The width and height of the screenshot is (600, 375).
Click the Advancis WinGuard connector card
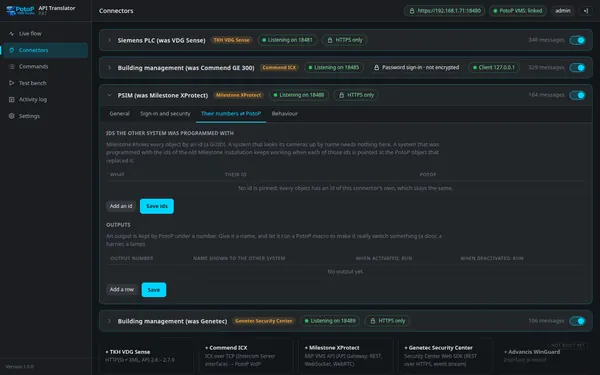(545, 355)
